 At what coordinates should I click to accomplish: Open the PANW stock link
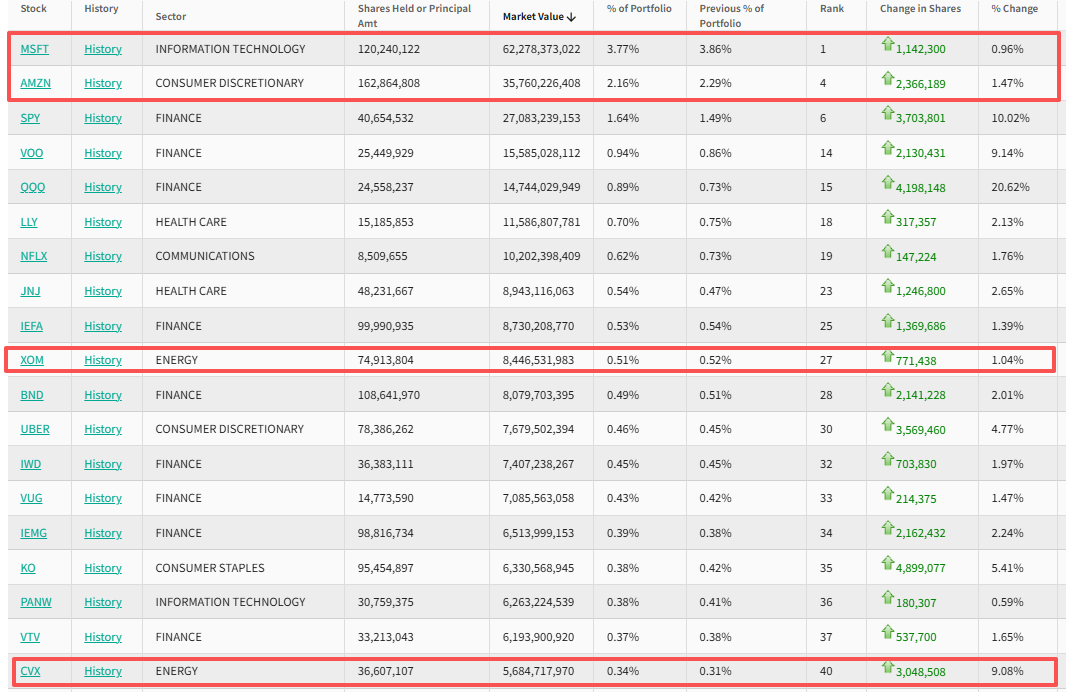pyautogui.click(x=35, y=602)
